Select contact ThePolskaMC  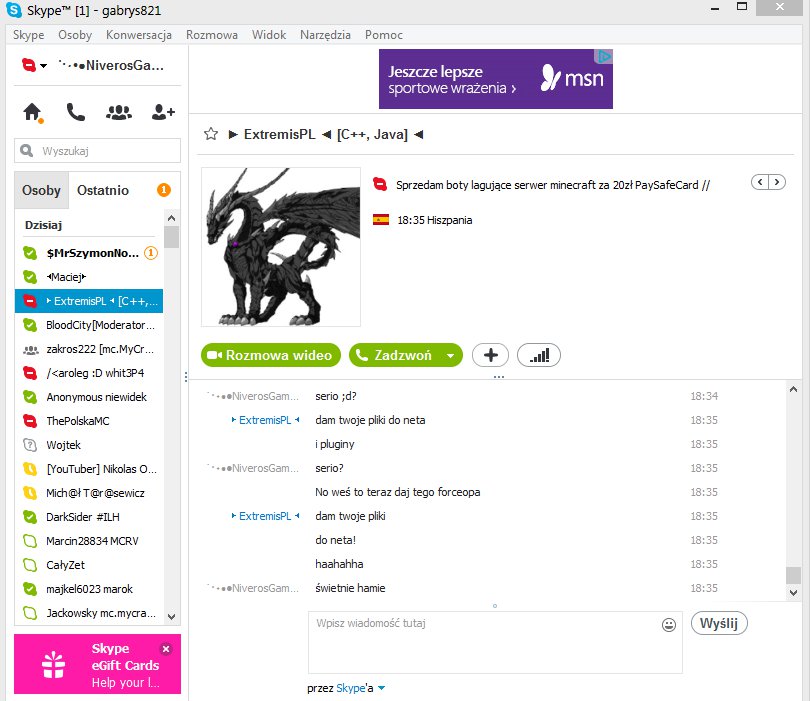pos(89,421)
